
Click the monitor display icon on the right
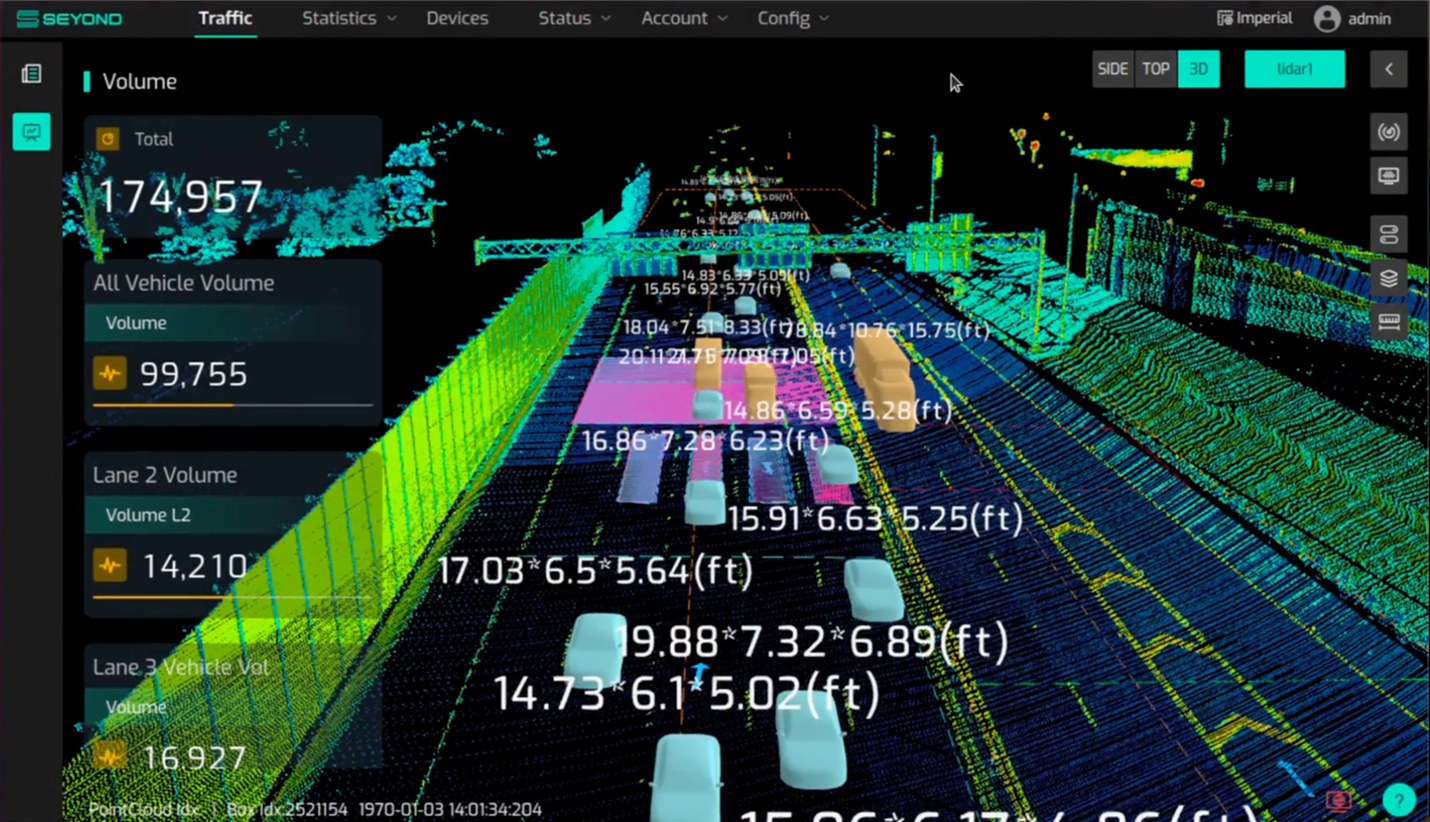(x=1389, y=177)
